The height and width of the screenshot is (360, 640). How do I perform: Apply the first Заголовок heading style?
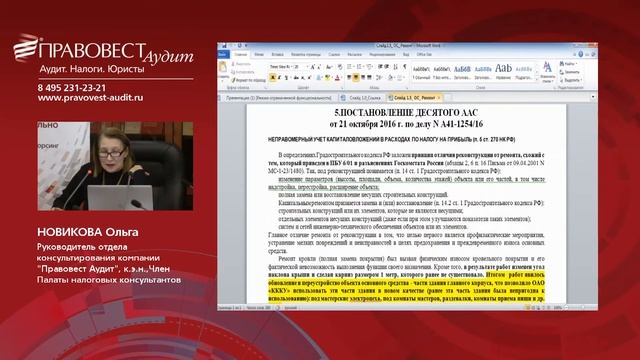pos(462,72)
